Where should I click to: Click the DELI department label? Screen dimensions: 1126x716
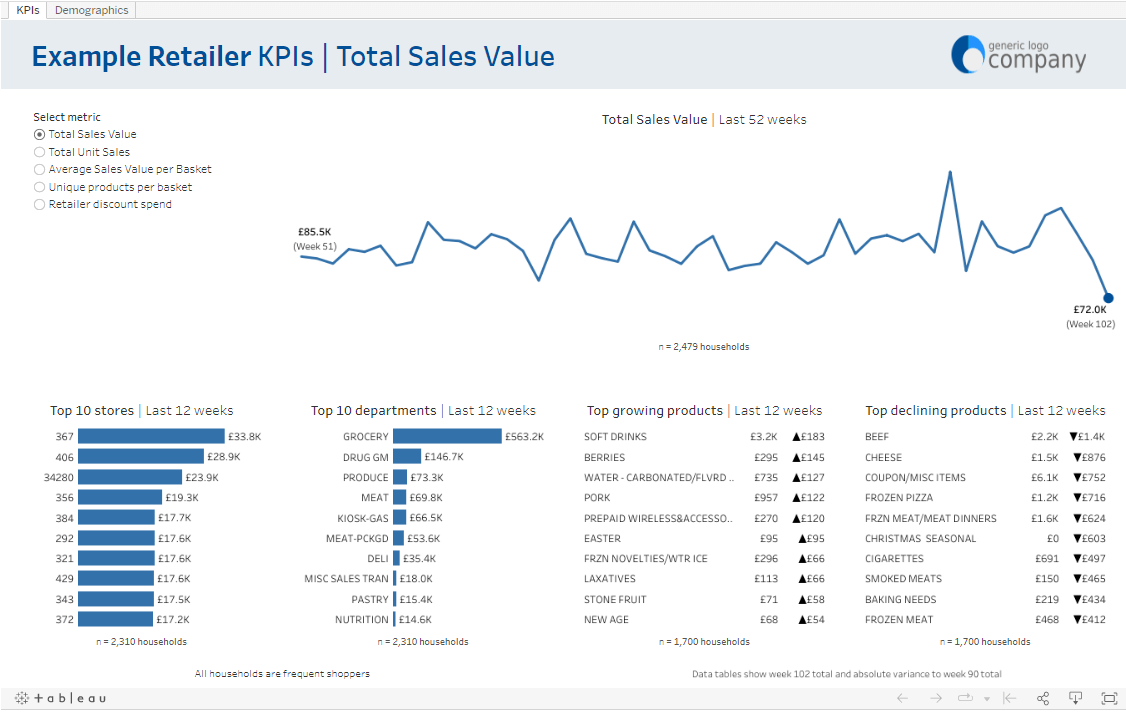(378, 559)
